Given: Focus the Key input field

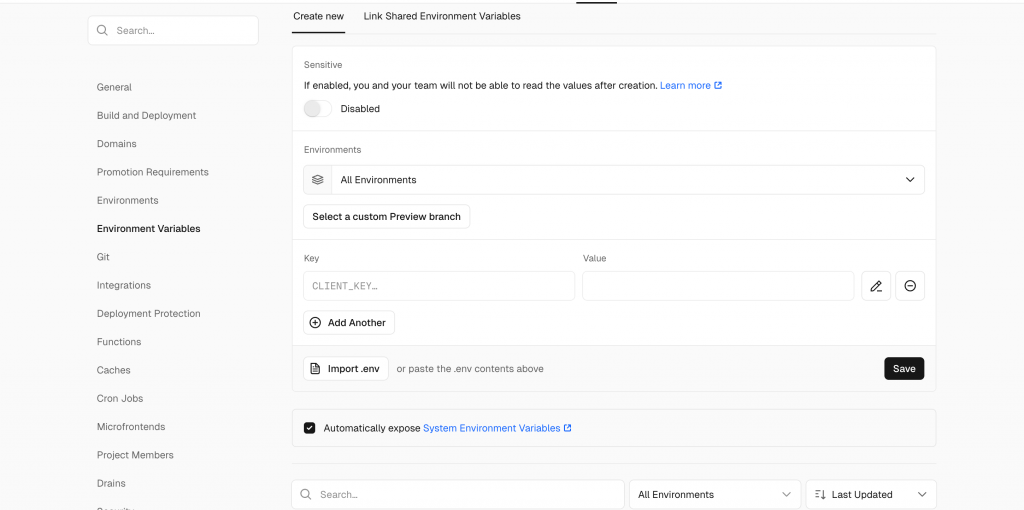Looking at the screenshot, I should click(439, 286).
